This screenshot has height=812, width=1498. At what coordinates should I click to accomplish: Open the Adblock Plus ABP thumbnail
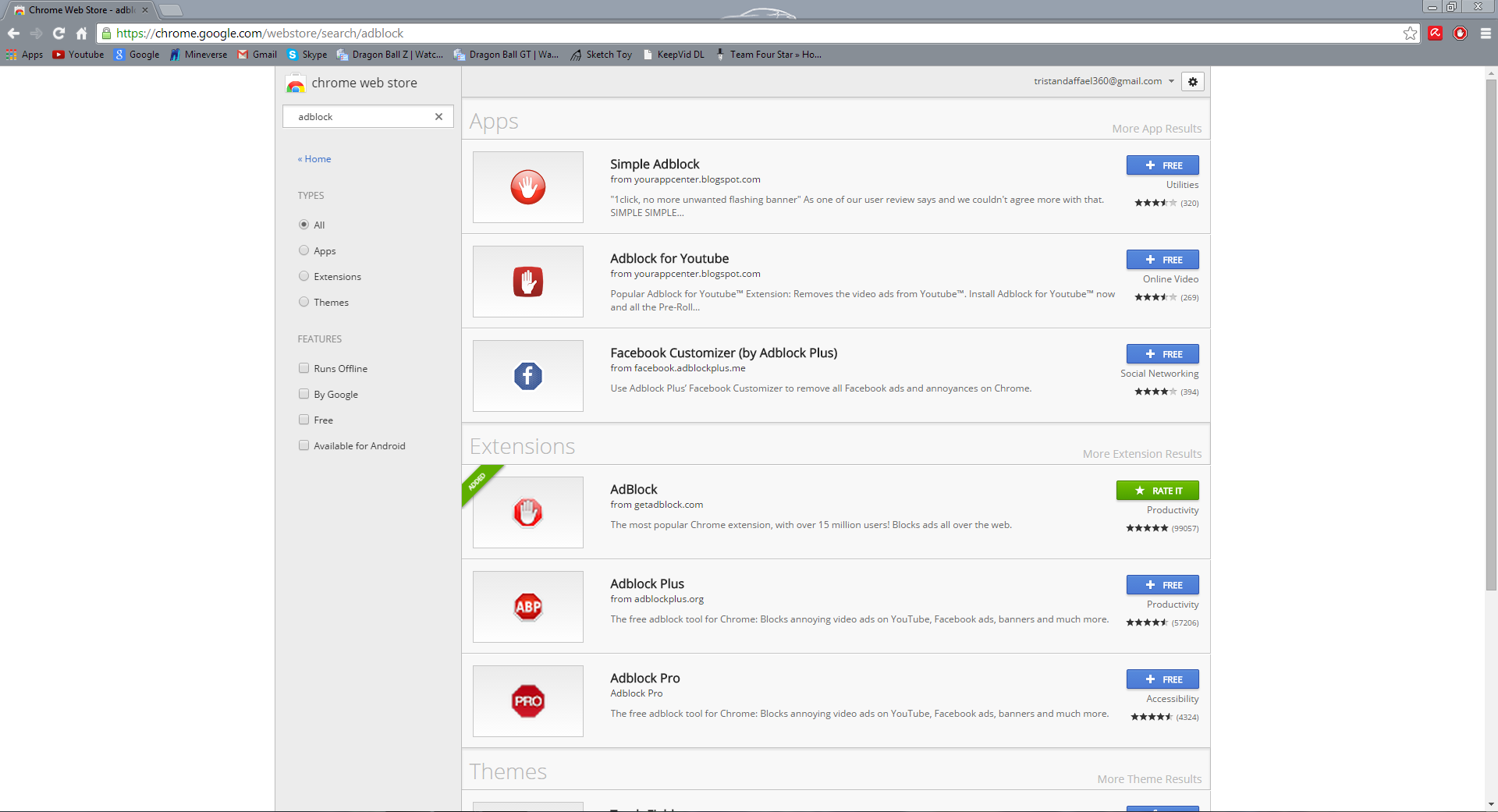(528, 607)
